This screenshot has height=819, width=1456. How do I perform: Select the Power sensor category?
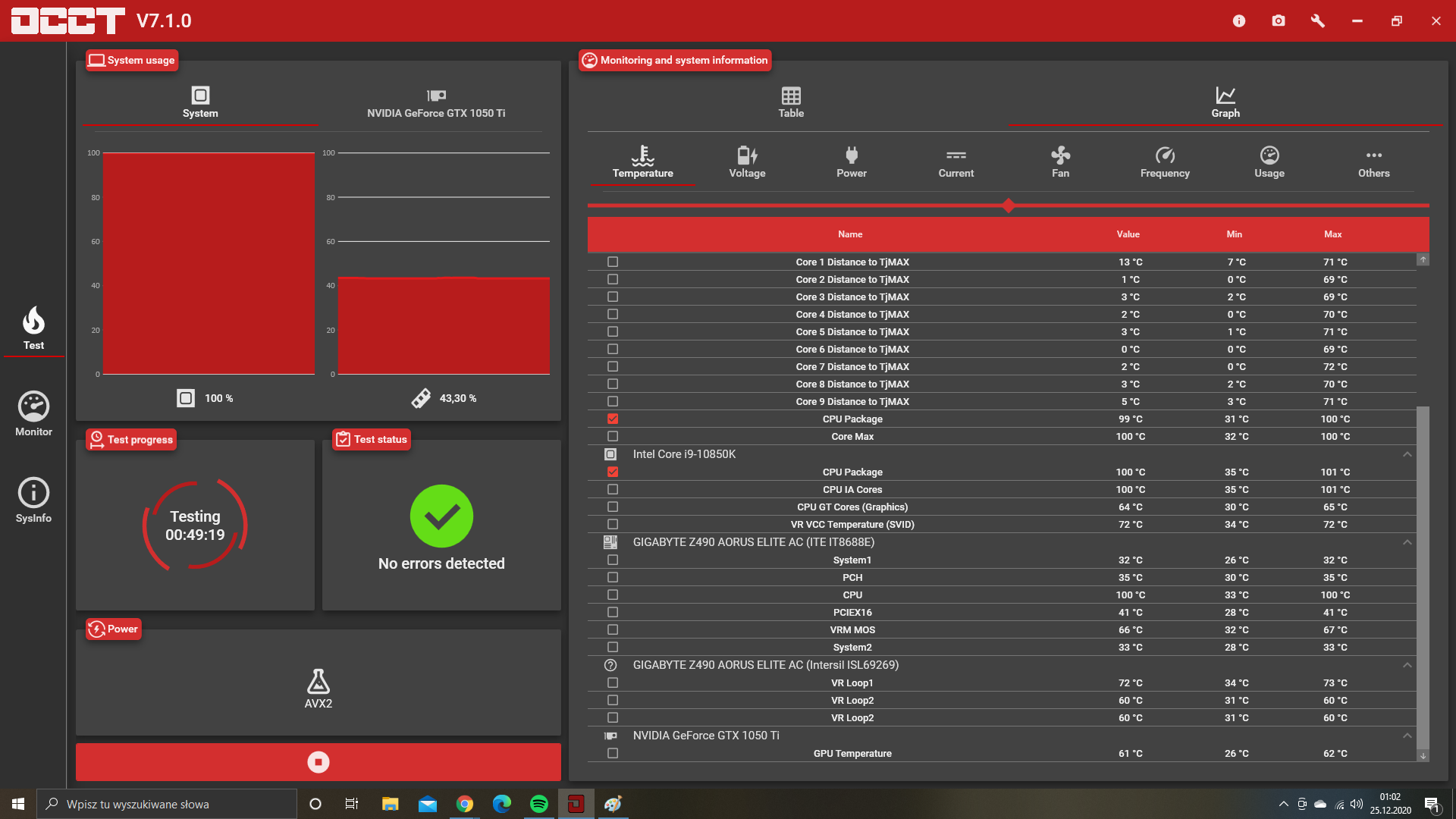[x=852, y=163]
